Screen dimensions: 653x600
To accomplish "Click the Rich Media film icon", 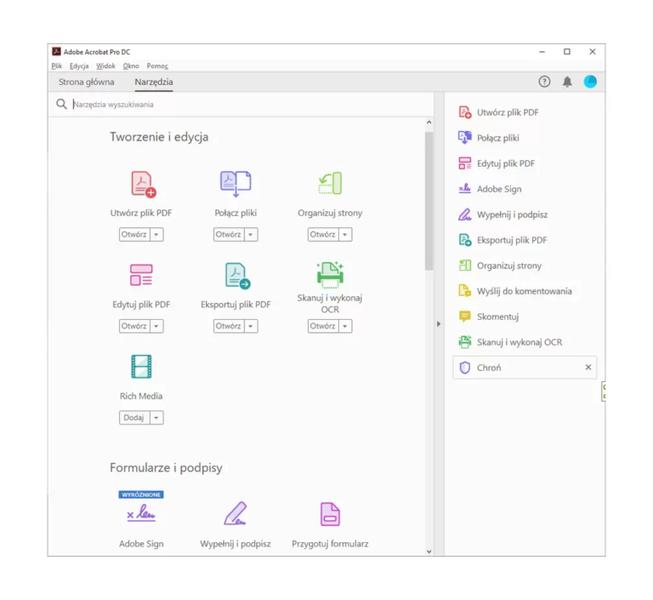I will [x=141, y=366].
